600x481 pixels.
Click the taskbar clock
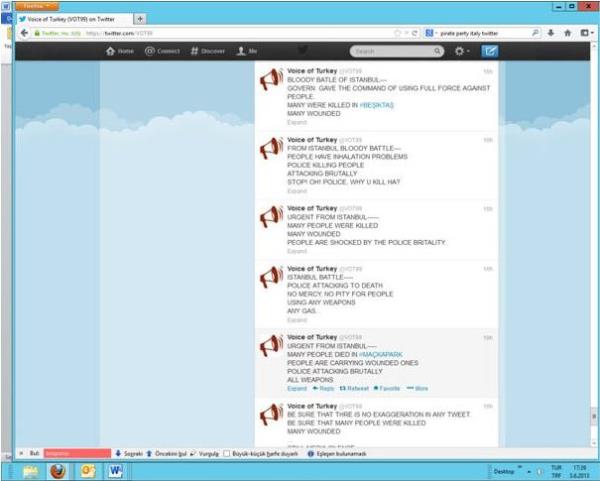(580, 471)
